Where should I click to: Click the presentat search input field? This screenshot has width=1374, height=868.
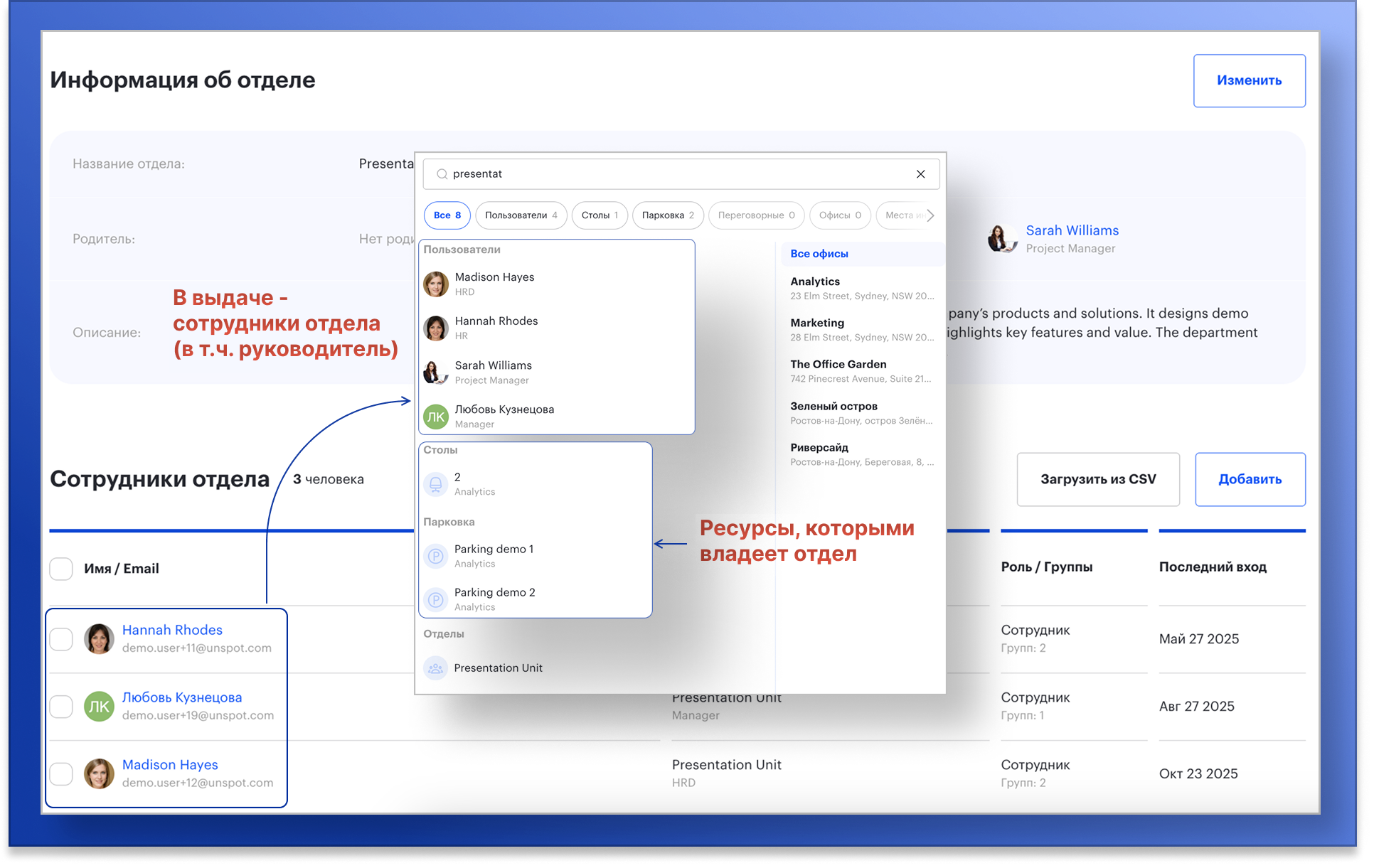tap(676, 174)
